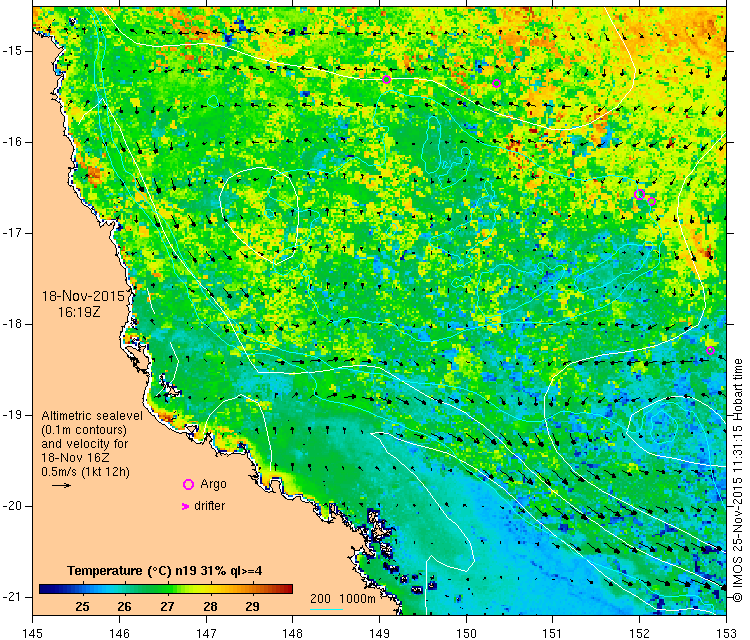The height and width of the screenshot is (640, 750).
Task: Click the 'Altimetric sealevel' caption text
Action: point(92,416)
